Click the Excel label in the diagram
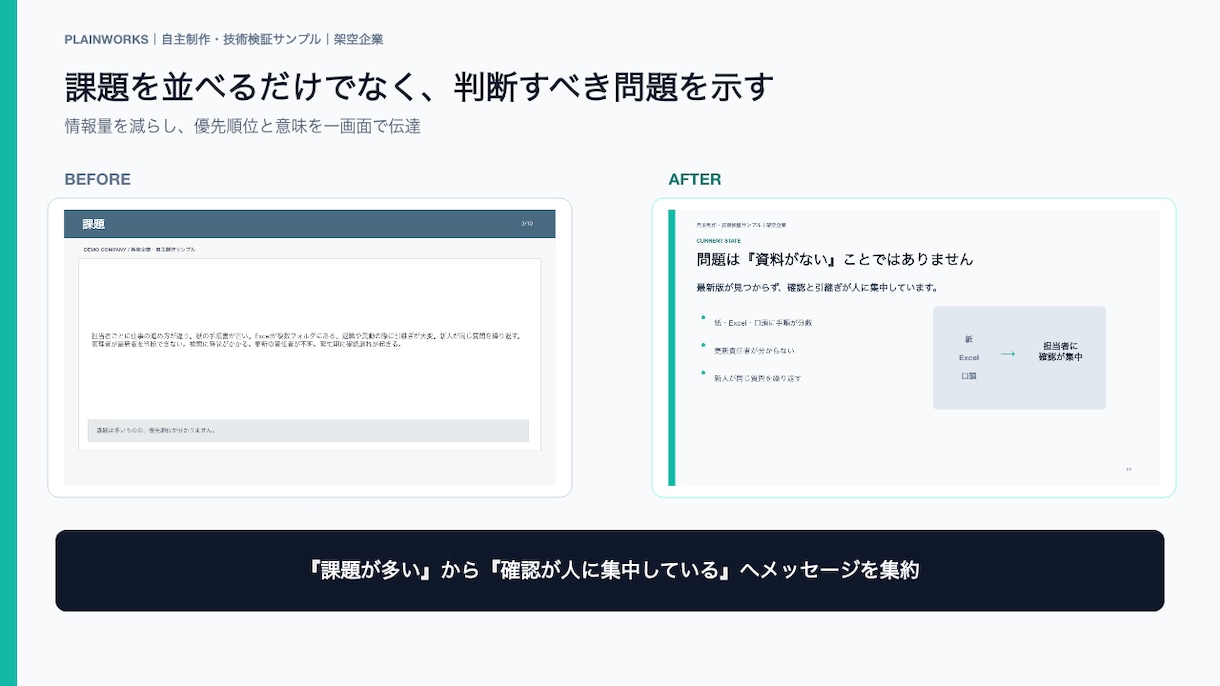The height and width of the screenshot is (686, 1220). tap(969, 357)
